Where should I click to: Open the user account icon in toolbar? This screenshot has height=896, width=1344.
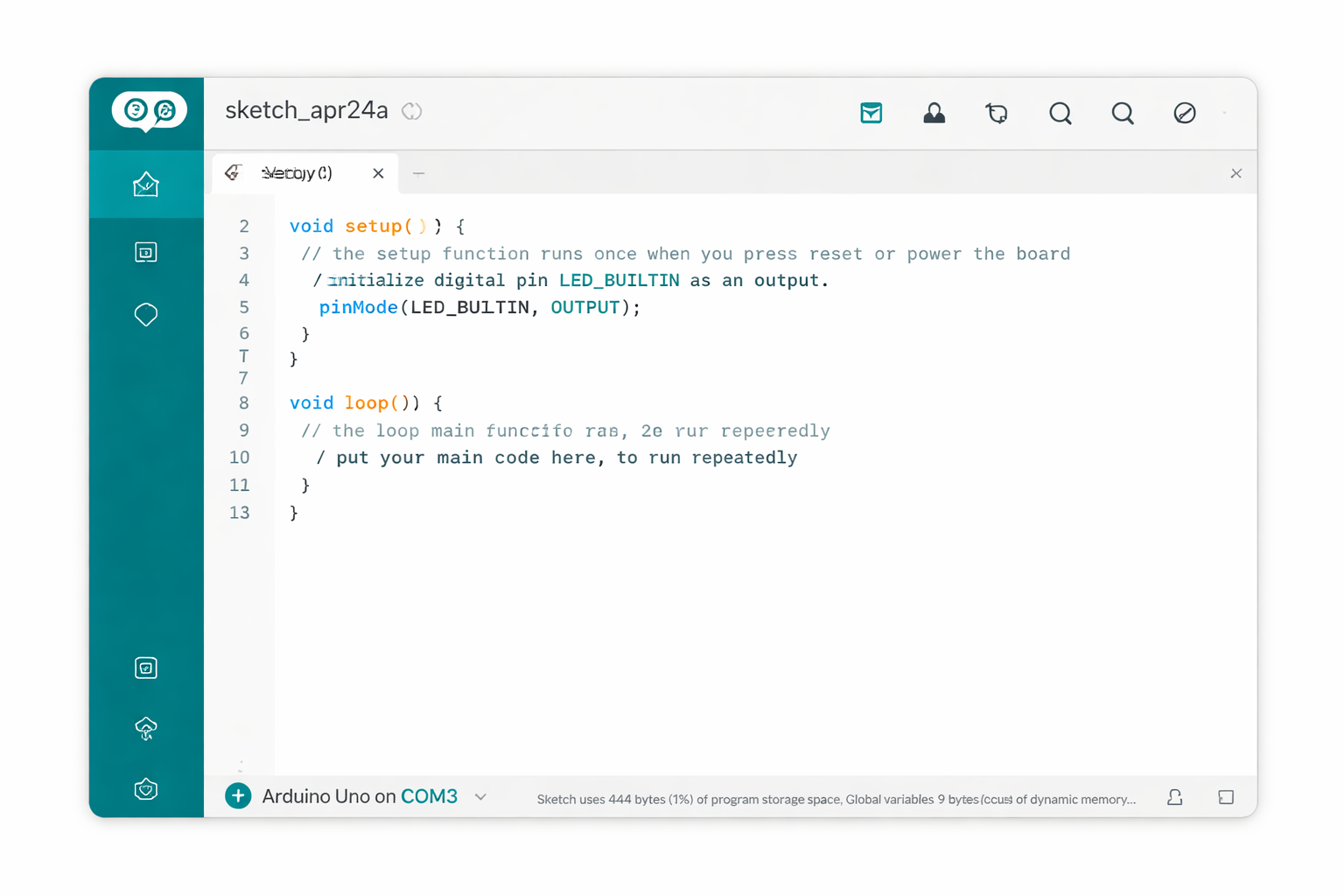pyautogui.click(x=934, y=113)
